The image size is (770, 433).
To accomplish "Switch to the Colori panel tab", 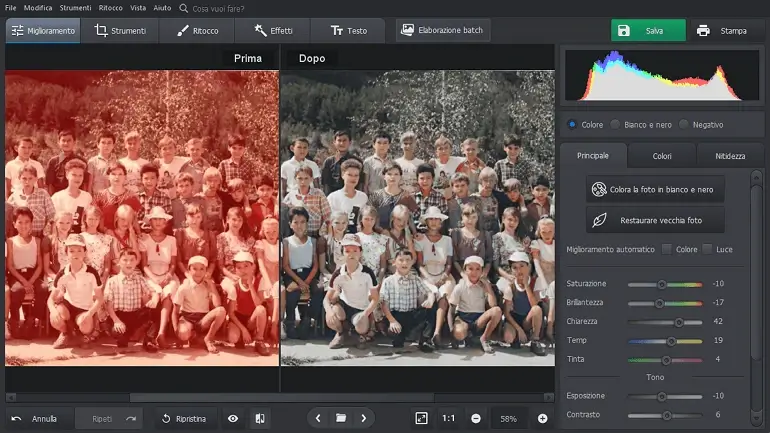I will click(661, 156).
